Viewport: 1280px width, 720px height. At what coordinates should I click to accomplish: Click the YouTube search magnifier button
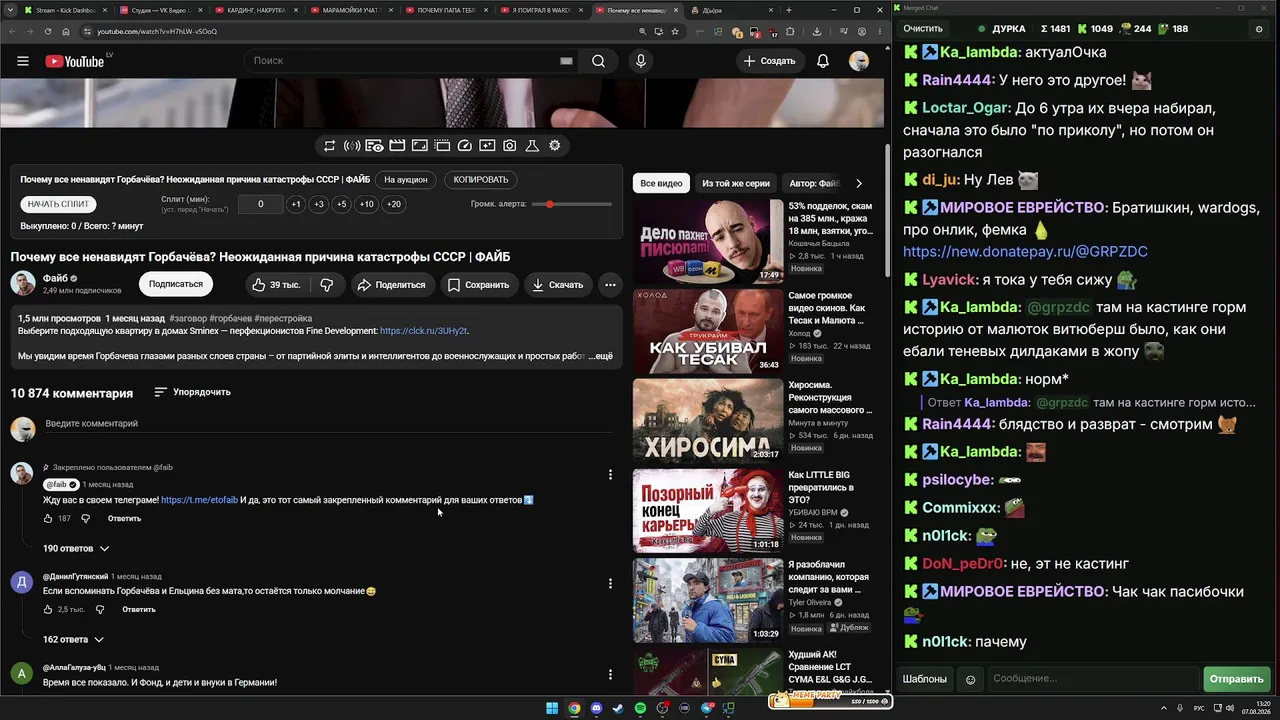598,61
